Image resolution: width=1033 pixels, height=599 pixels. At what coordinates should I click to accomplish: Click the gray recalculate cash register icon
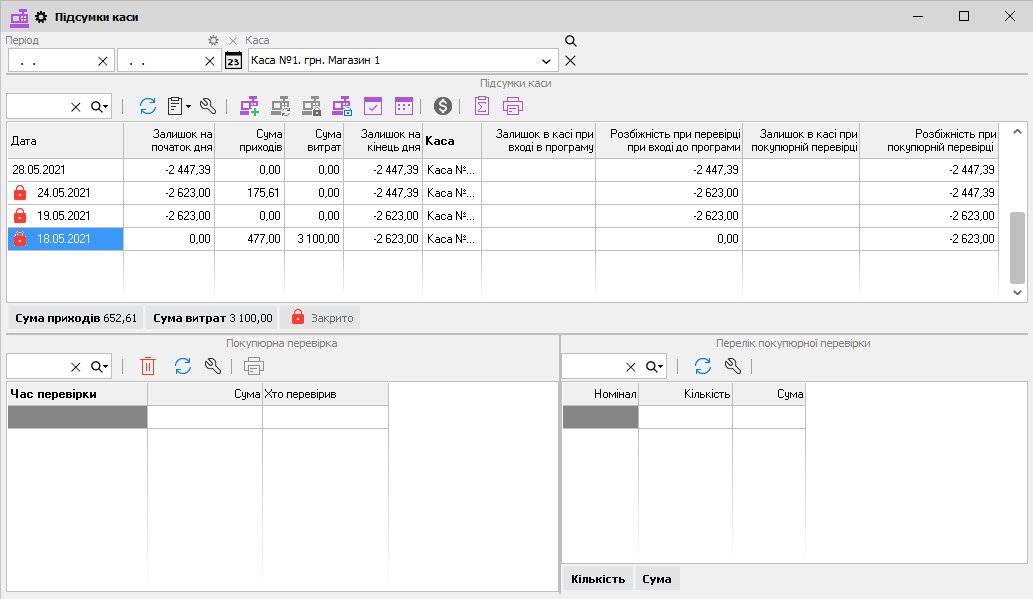[x=281, y=106]
